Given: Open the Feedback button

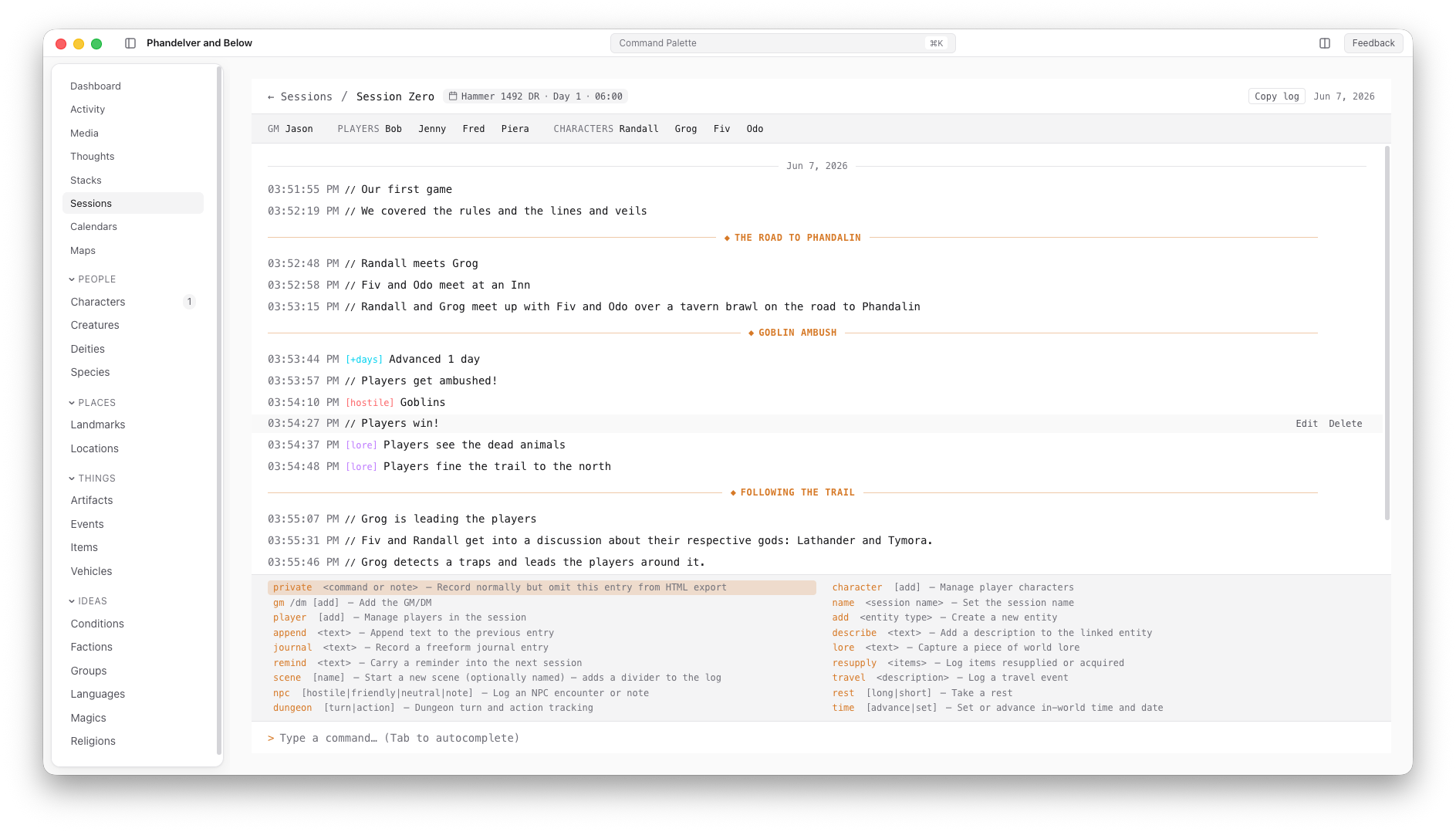Looking at the screenshot, I should pos(1373,43).
